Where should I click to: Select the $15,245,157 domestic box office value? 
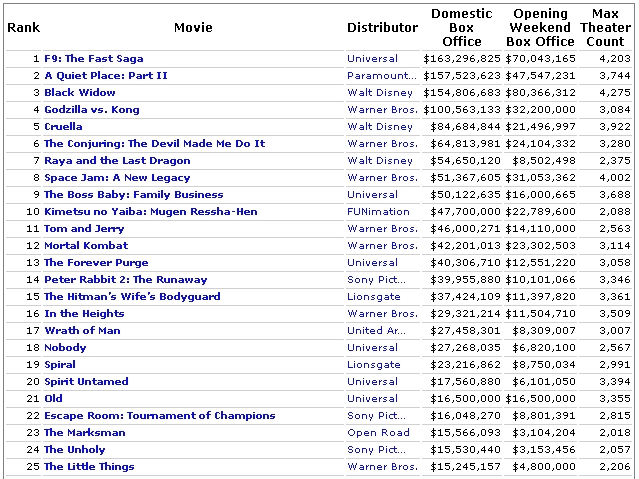[465, 466]
